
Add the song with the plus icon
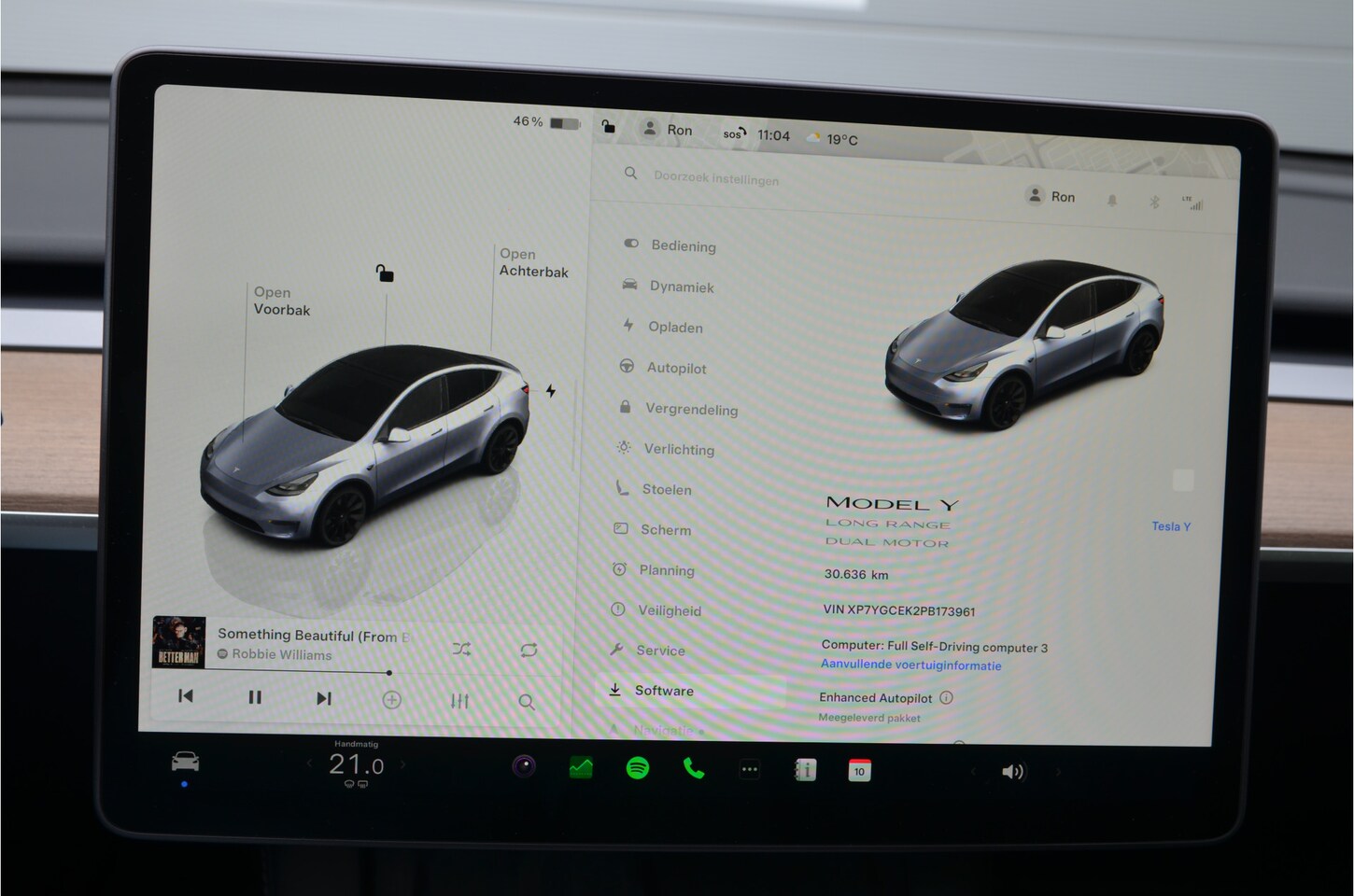392,699
